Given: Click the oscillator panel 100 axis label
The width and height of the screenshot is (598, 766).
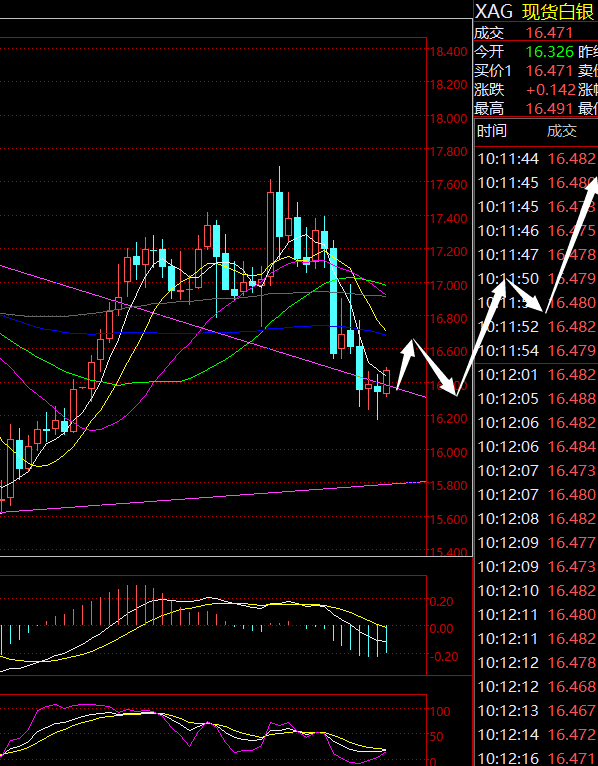Looking at the screenshot, I should tap(440, 711).
